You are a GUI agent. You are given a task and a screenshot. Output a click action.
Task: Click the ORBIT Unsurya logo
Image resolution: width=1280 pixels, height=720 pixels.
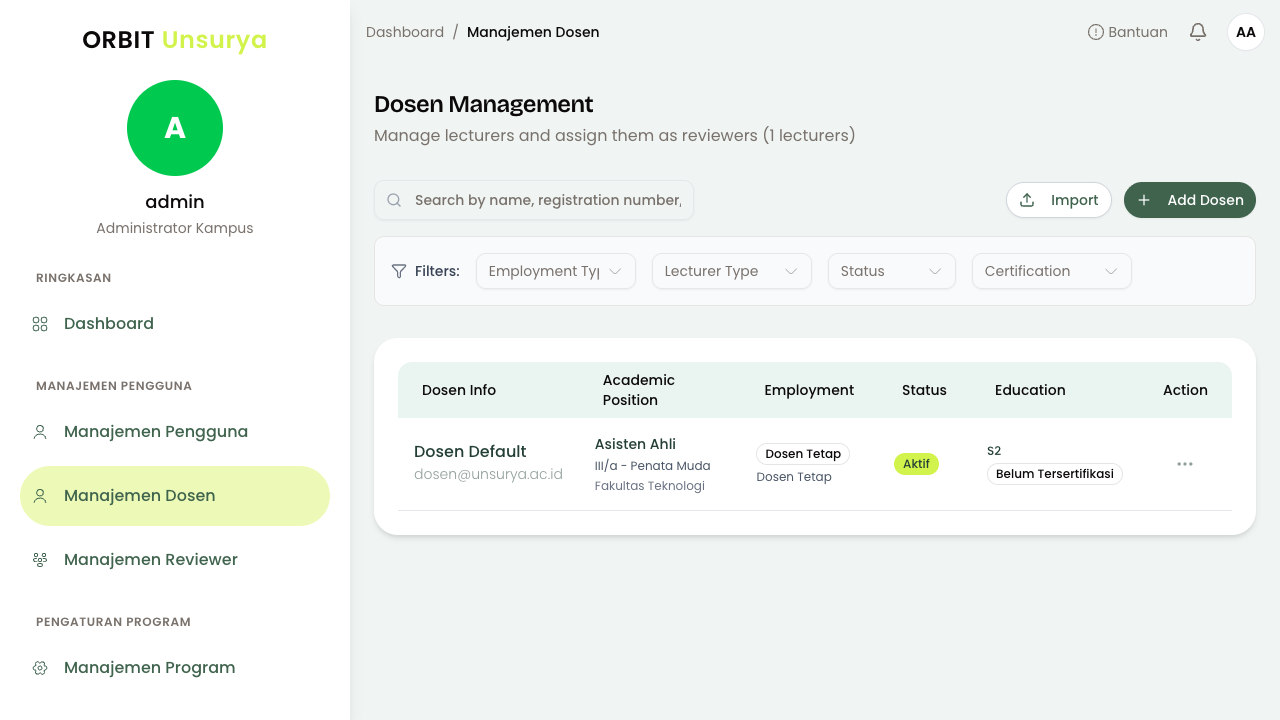[175, 40]
